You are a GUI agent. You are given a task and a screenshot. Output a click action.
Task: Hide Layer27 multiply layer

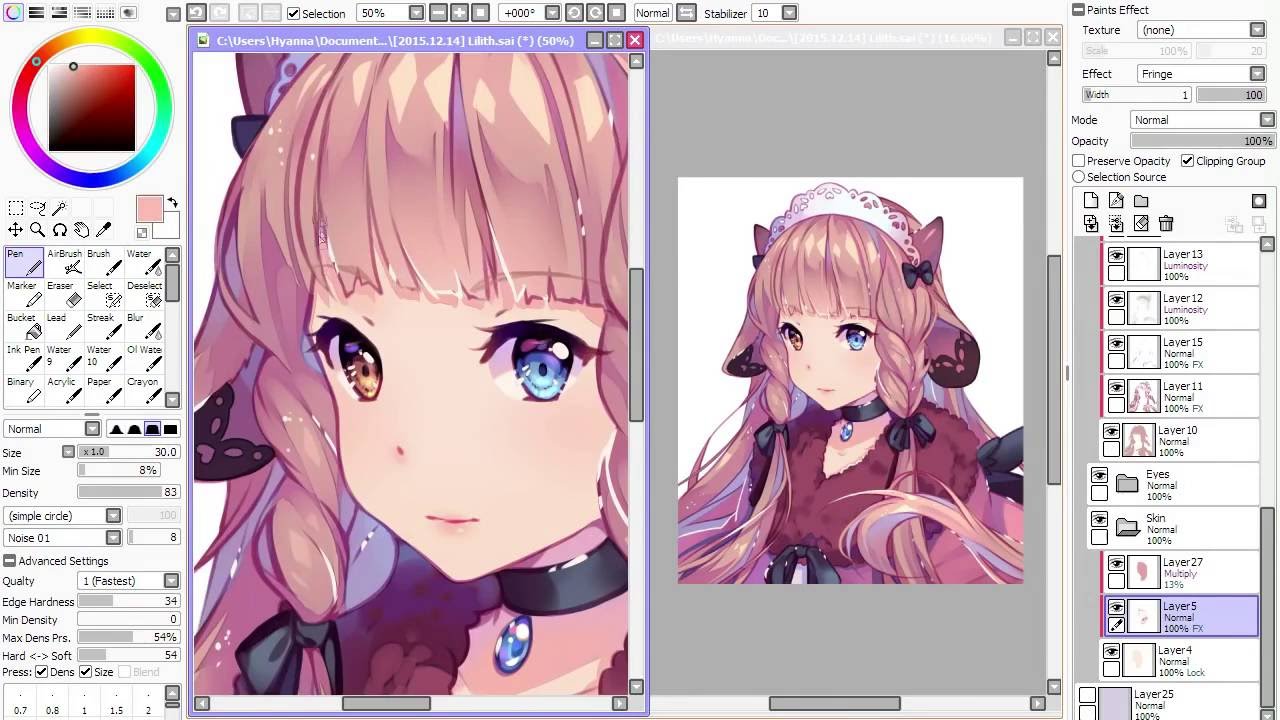click(1116, 562)
